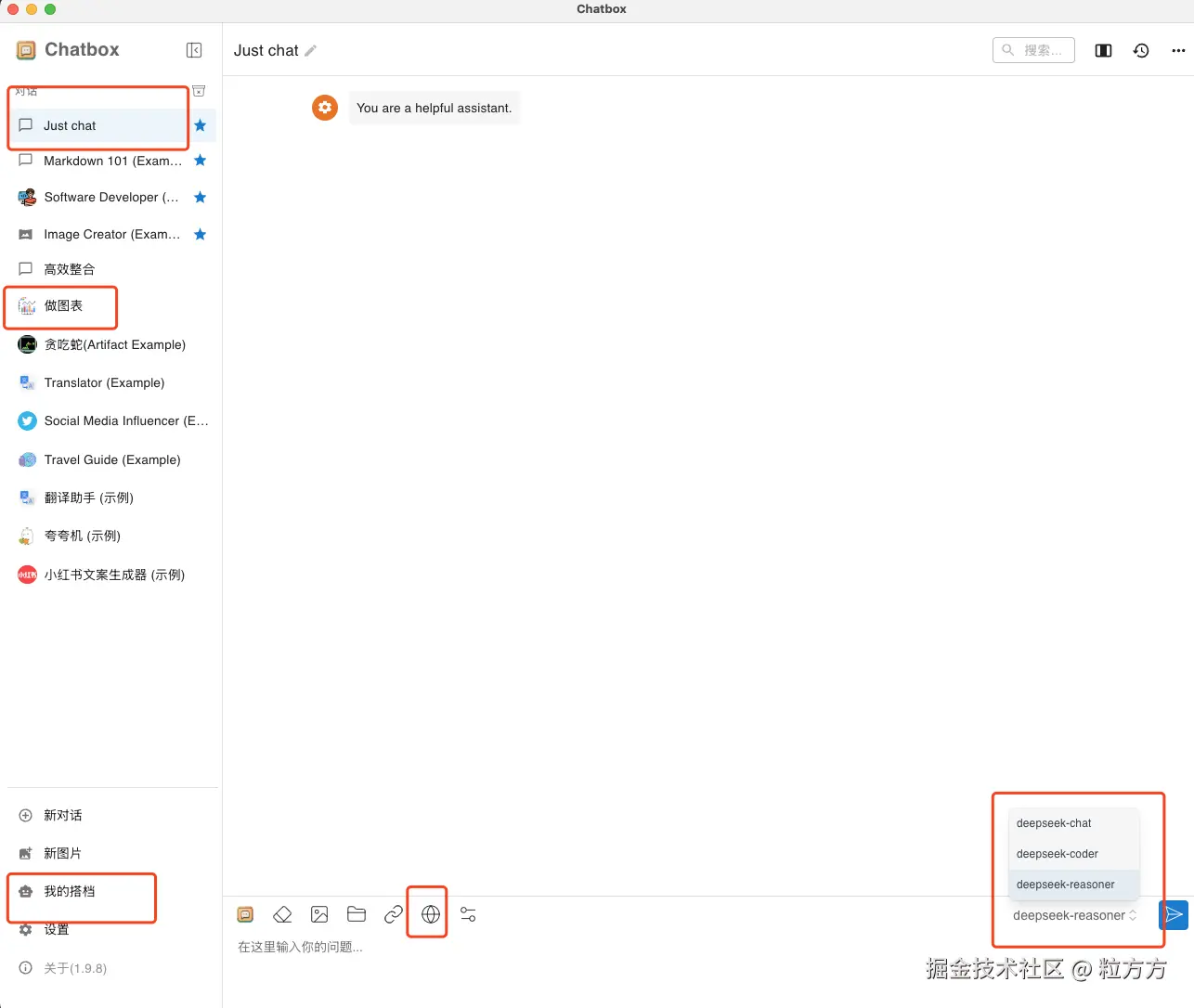The image size is (1194, 1008).
Task: Open the 高效整合 conversation
Action: tap(111, 269)
